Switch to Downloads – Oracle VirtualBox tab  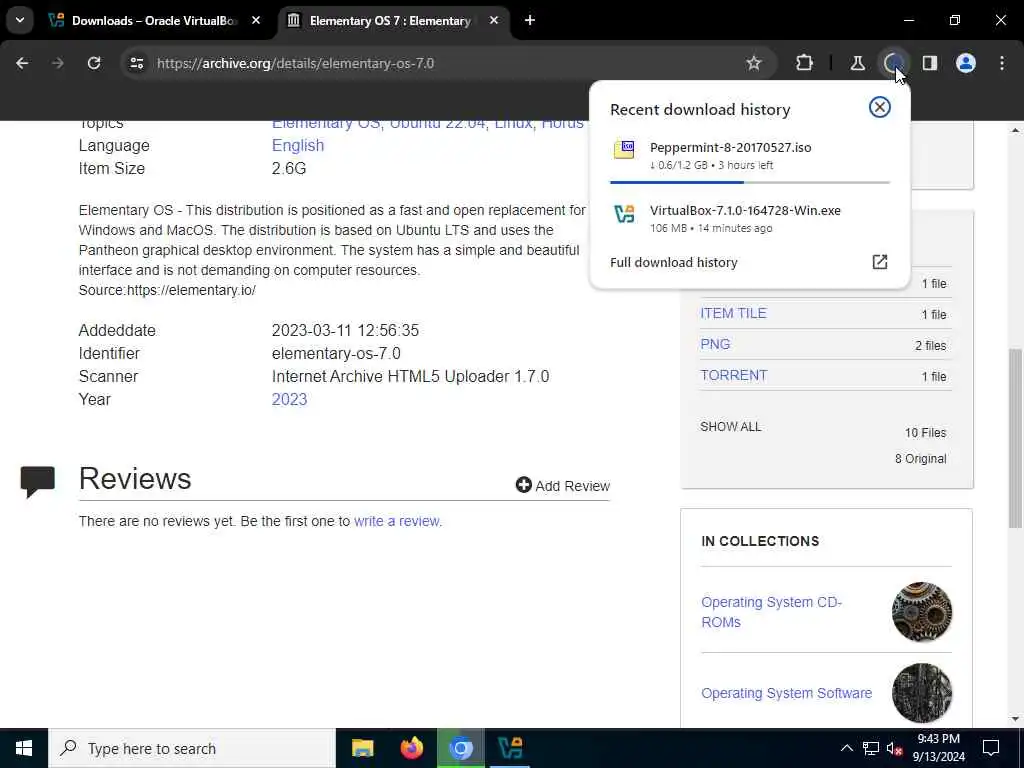155,21
